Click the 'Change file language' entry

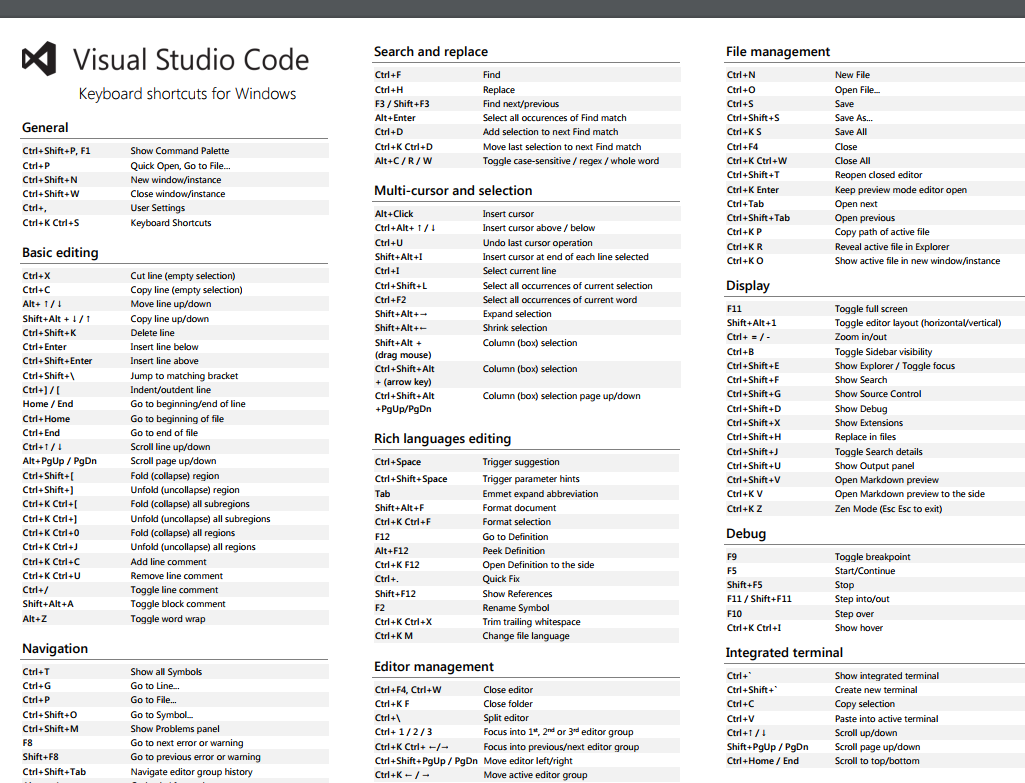point(526,636)
